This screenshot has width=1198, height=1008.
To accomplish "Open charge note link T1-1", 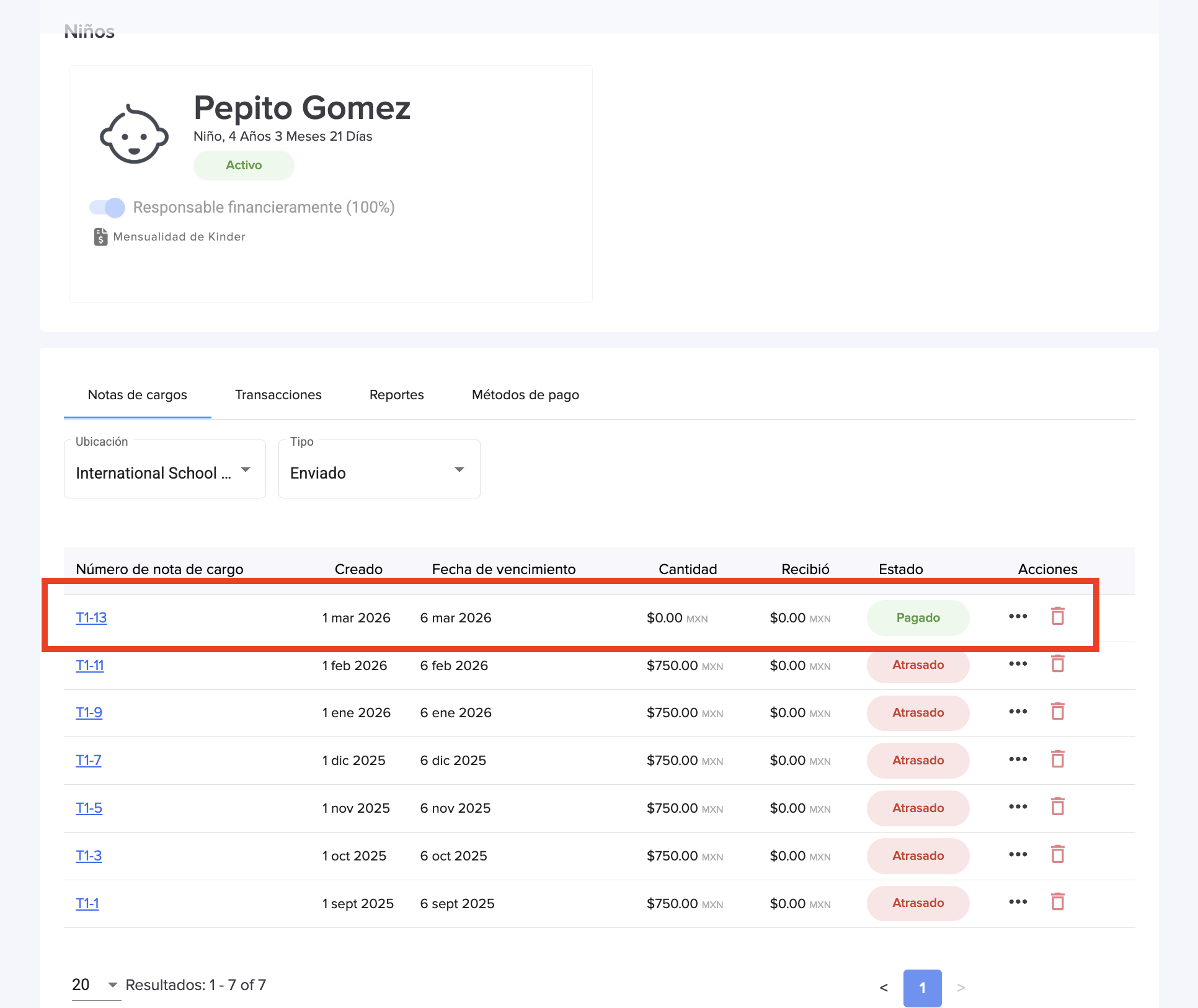I will 87,903.
